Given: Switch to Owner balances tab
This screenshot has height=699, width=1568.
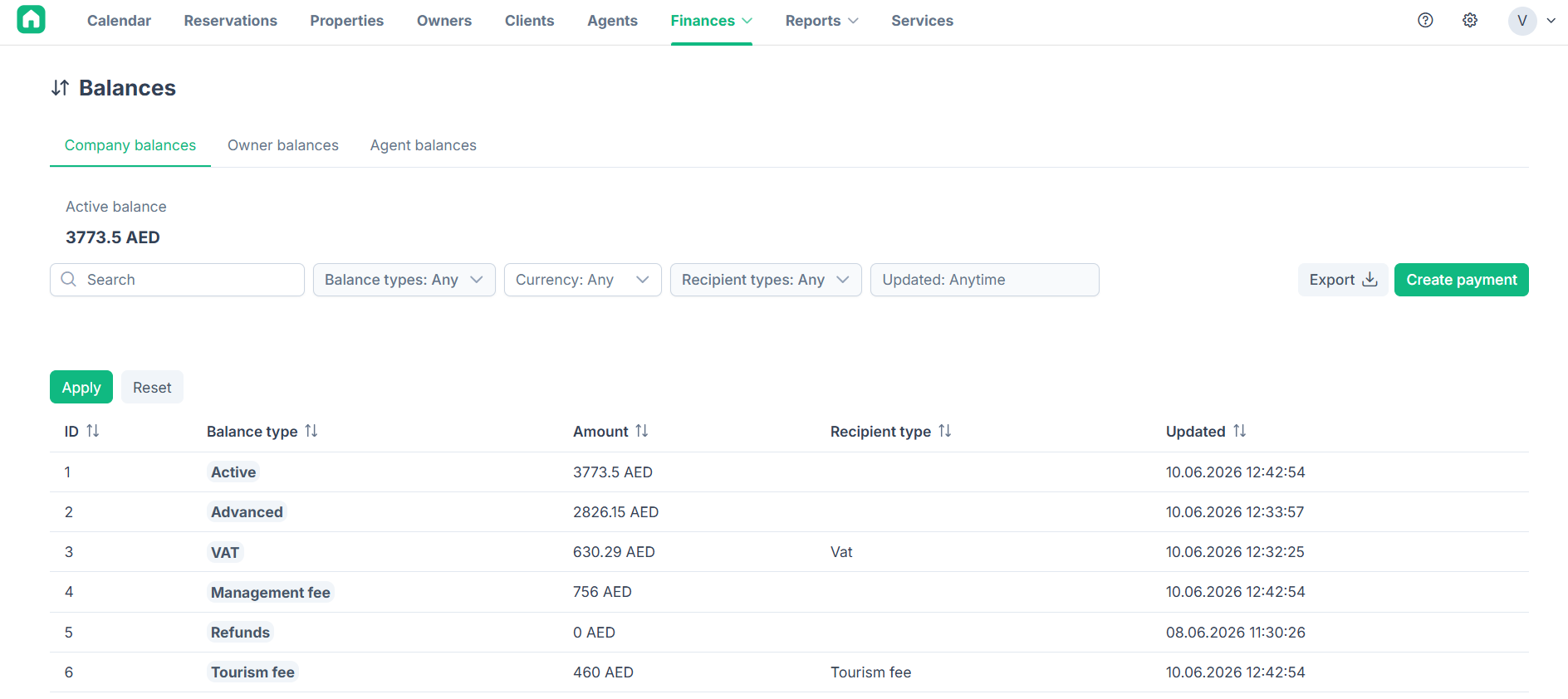Looking at the screenshot, I should coord(283,145).
